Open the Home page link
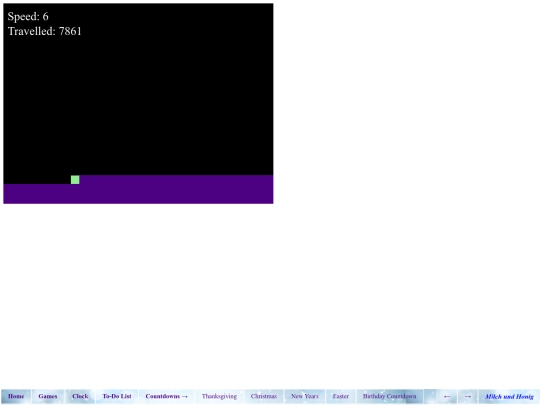Image resolution: width=540 pixels, height=405 pixels. 16,396
